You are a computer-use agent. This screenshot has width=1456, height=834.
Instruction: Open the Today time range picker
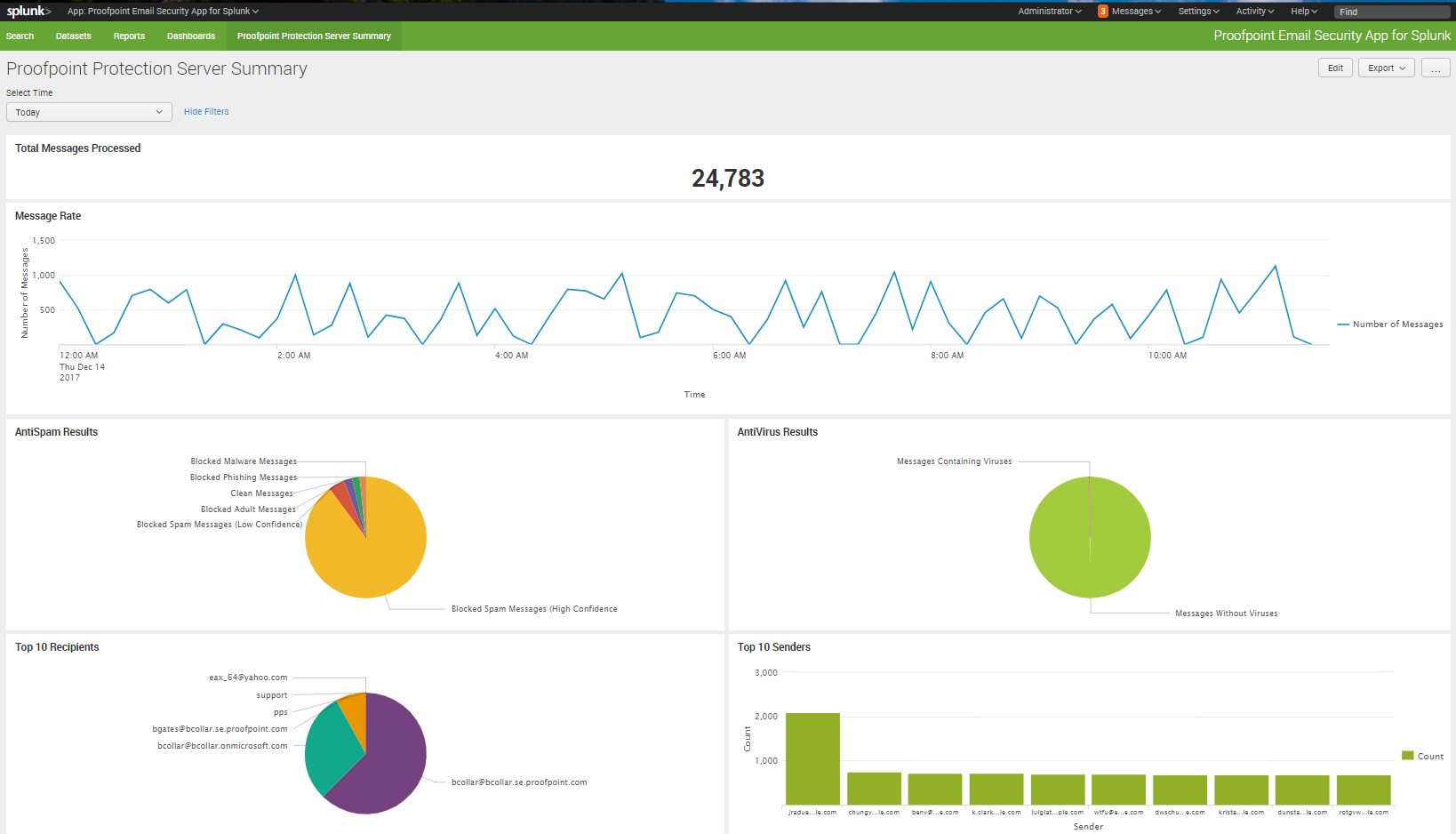click(x=89, y=112)
